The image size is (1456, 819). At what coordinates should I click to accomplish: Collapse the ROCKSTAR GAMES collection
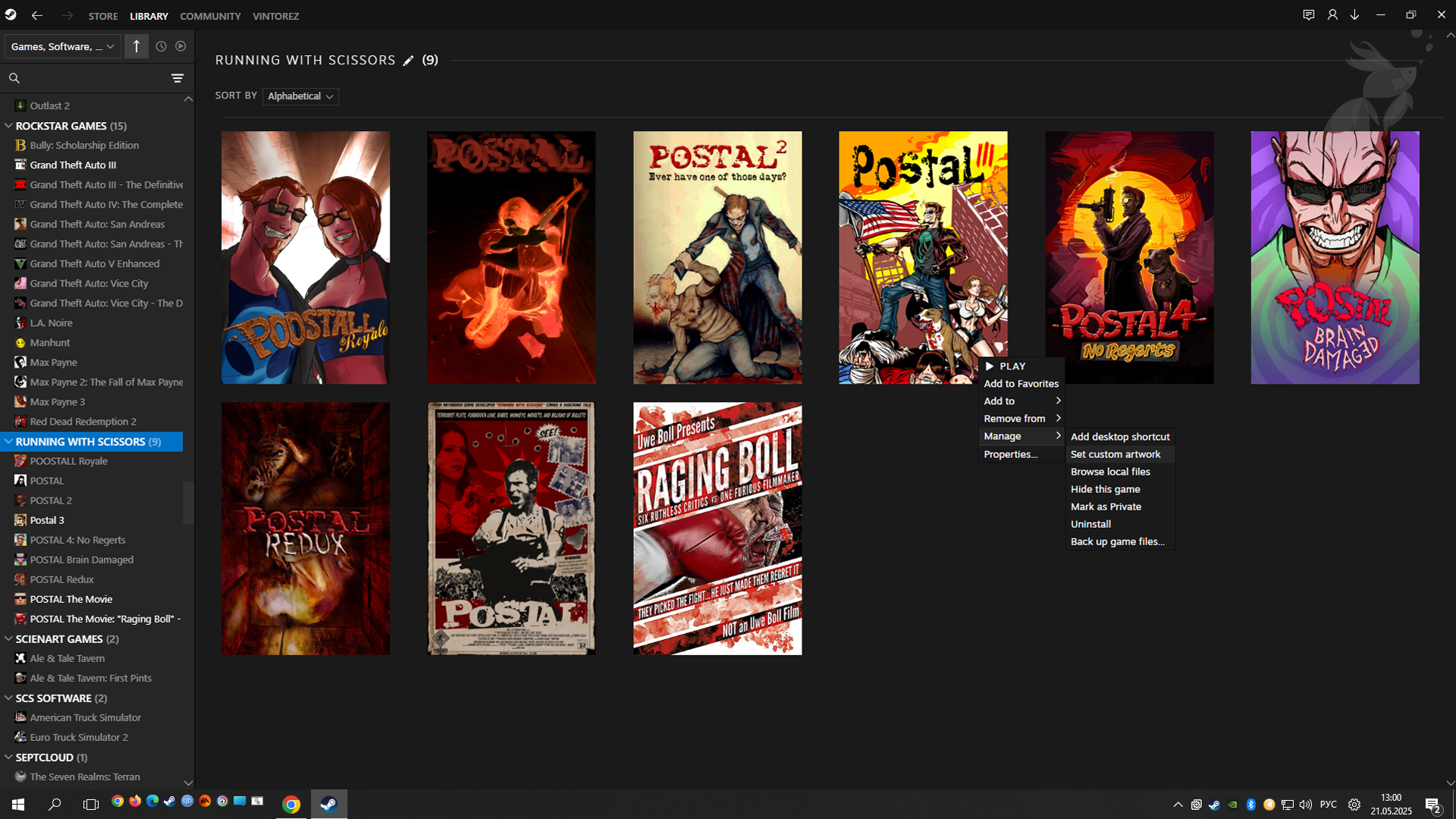(x=8, y=126)
